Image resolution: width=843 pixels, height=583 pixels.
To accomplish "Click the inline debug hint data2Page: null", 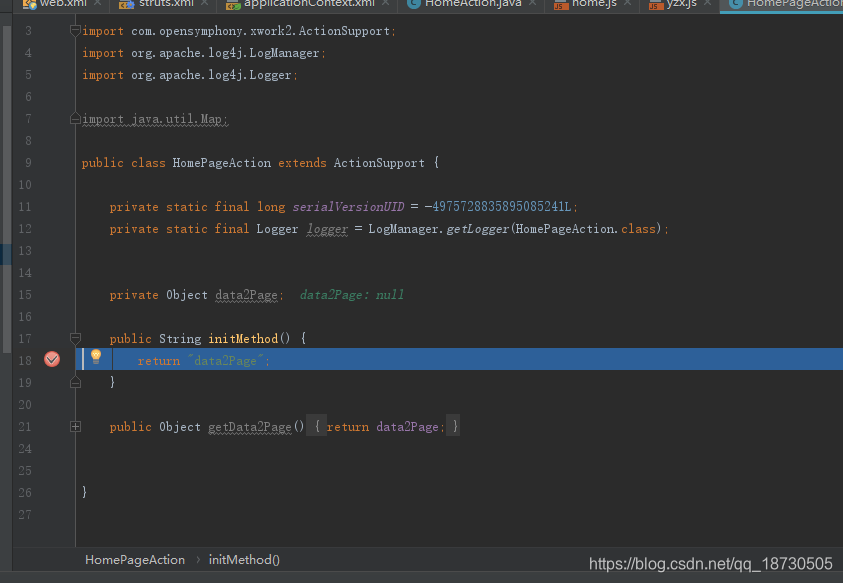I will click(352, 295).
